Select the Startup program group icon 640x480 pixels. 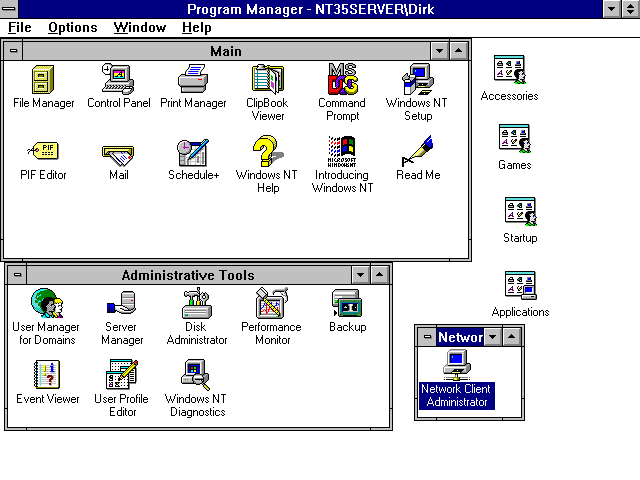(x=520, y=212)
